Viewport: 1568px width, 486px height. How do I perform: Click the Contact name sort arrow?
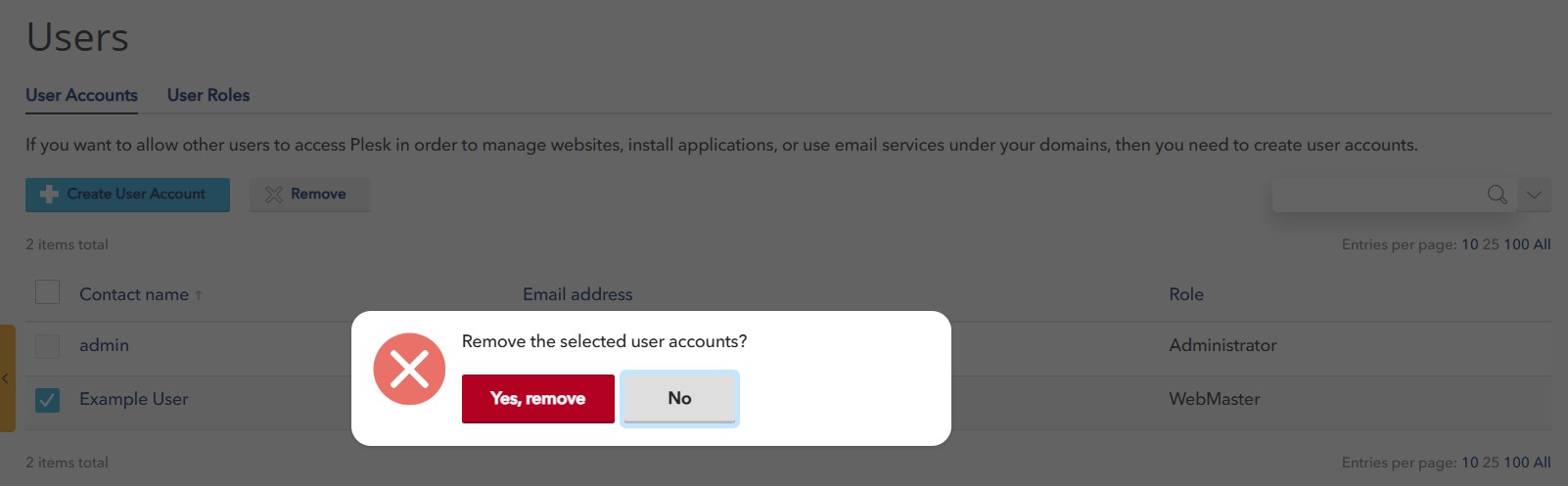click(199, 295)
